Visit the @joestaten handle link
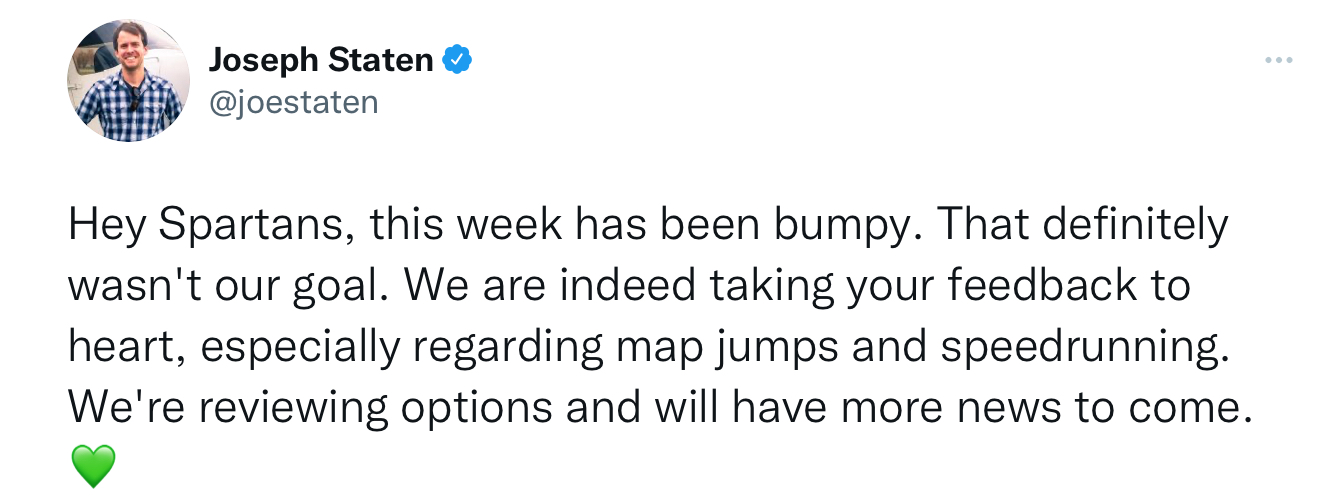 click(x=293, y=101)
